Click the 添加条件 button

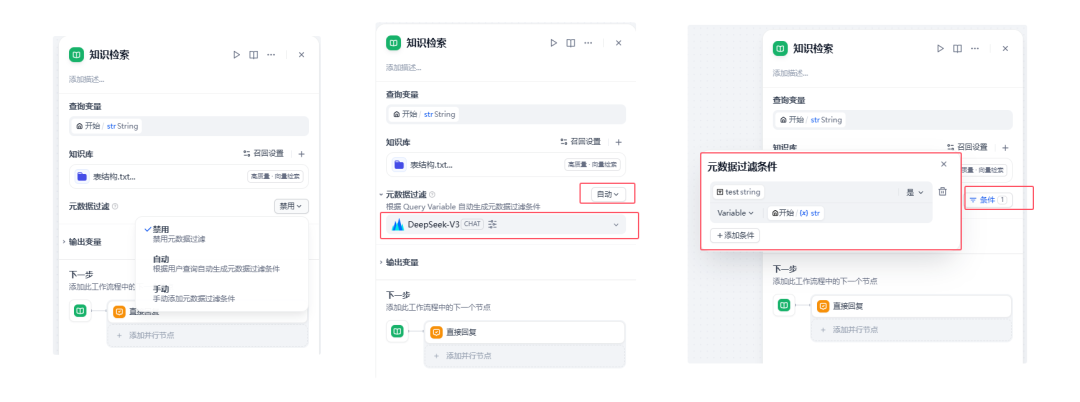[x=735, y=235]
